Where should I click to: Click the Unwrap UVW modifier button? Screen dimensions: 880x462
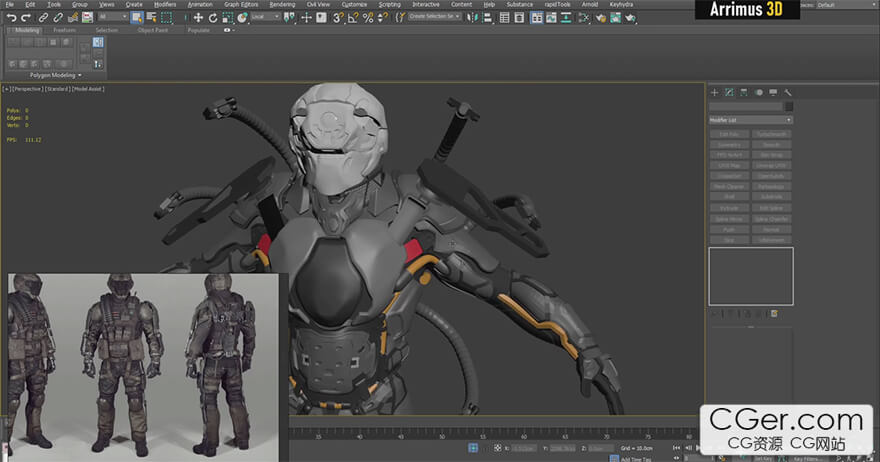click(771, 166)
